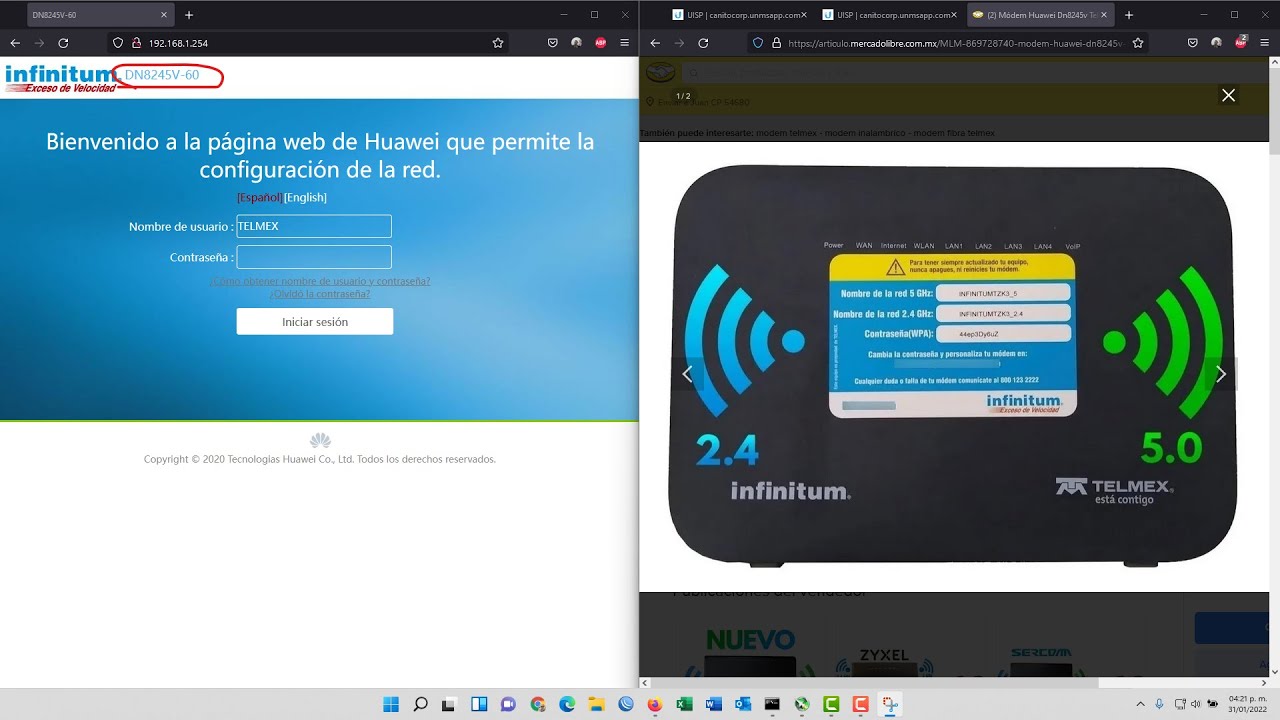Screen dimensions: 1280x720
Task: Select the first UISP canitocorp tab
Action: 738,15
